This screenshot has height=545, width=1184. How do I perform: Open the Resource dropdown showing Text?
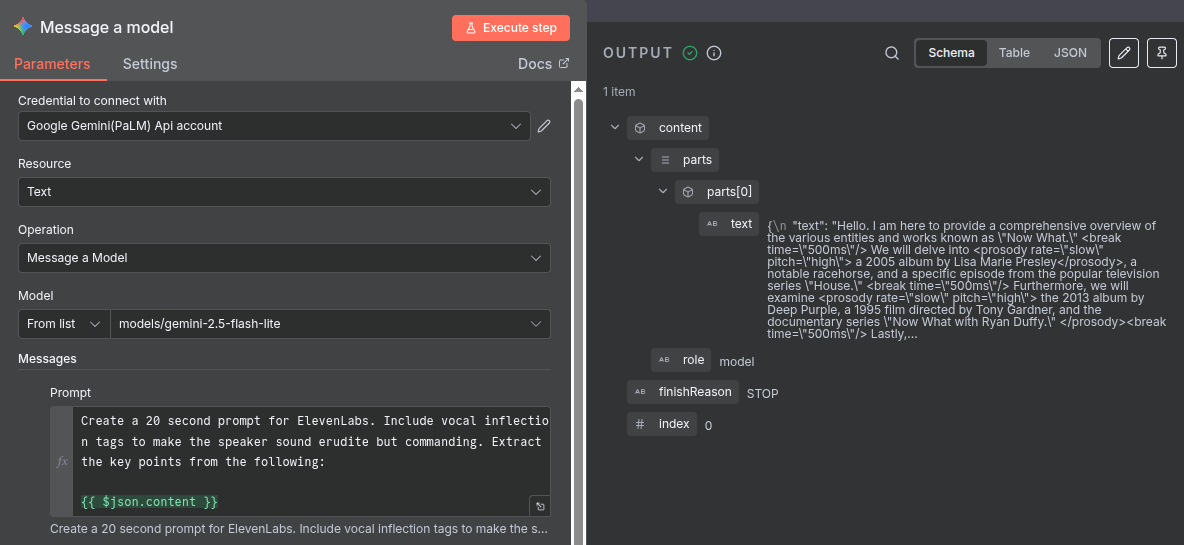[284, 192]
